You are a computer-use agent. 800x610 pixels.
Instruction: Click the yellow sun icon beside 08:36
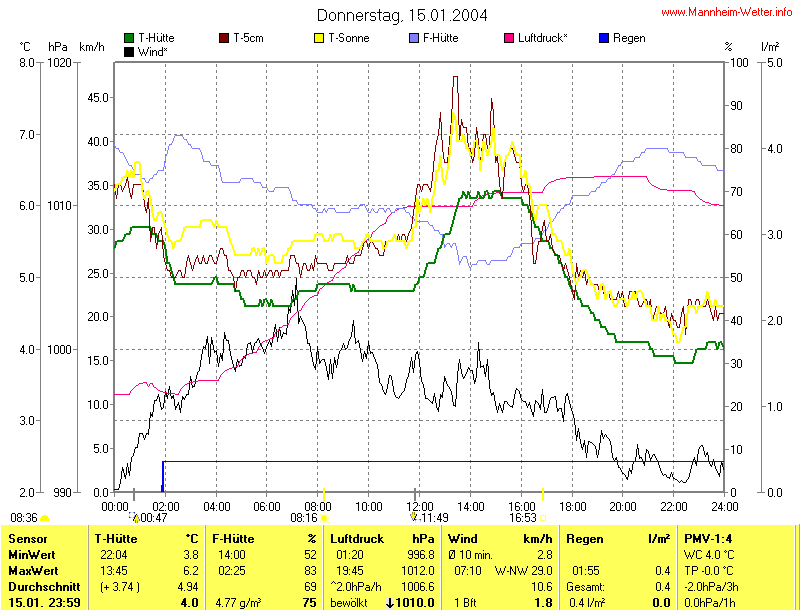(x=44, y=518)
